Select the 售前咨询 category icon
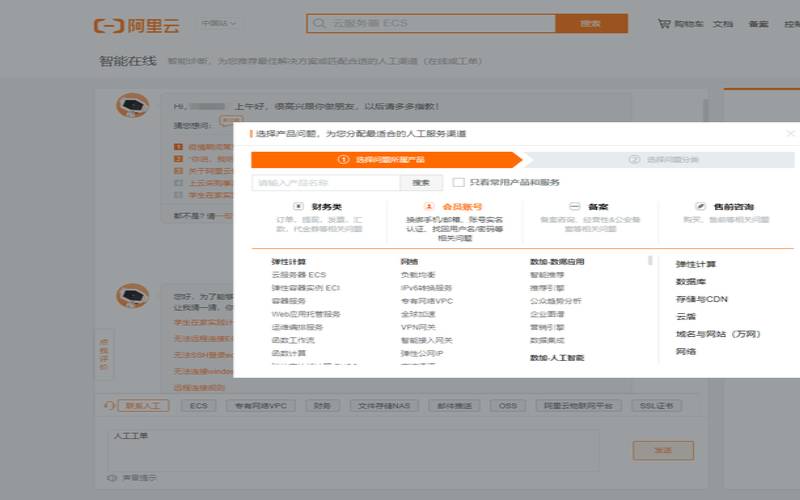 [x=700, y=206]
